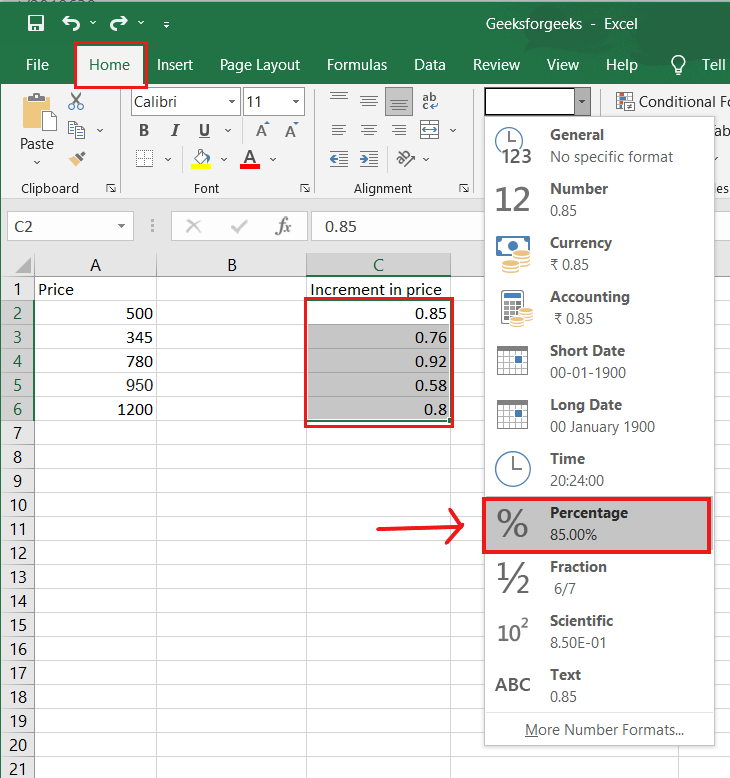Screen dimensions: 730x778
Task: Switch to the Formulas tab
Action: pos(356,65)
